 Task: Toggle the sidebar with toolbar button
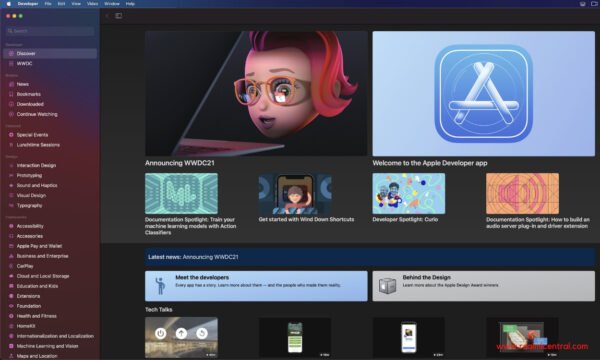pos(119,16)
